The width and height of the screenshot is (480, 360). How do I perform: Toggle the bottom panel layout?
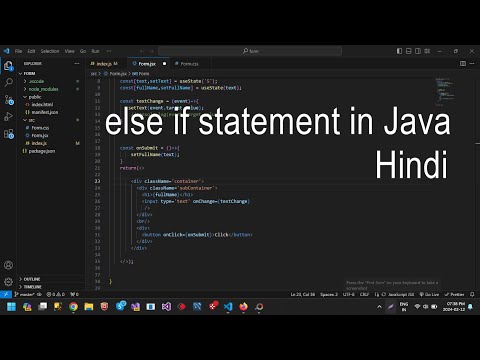click(x=409, y=51)
